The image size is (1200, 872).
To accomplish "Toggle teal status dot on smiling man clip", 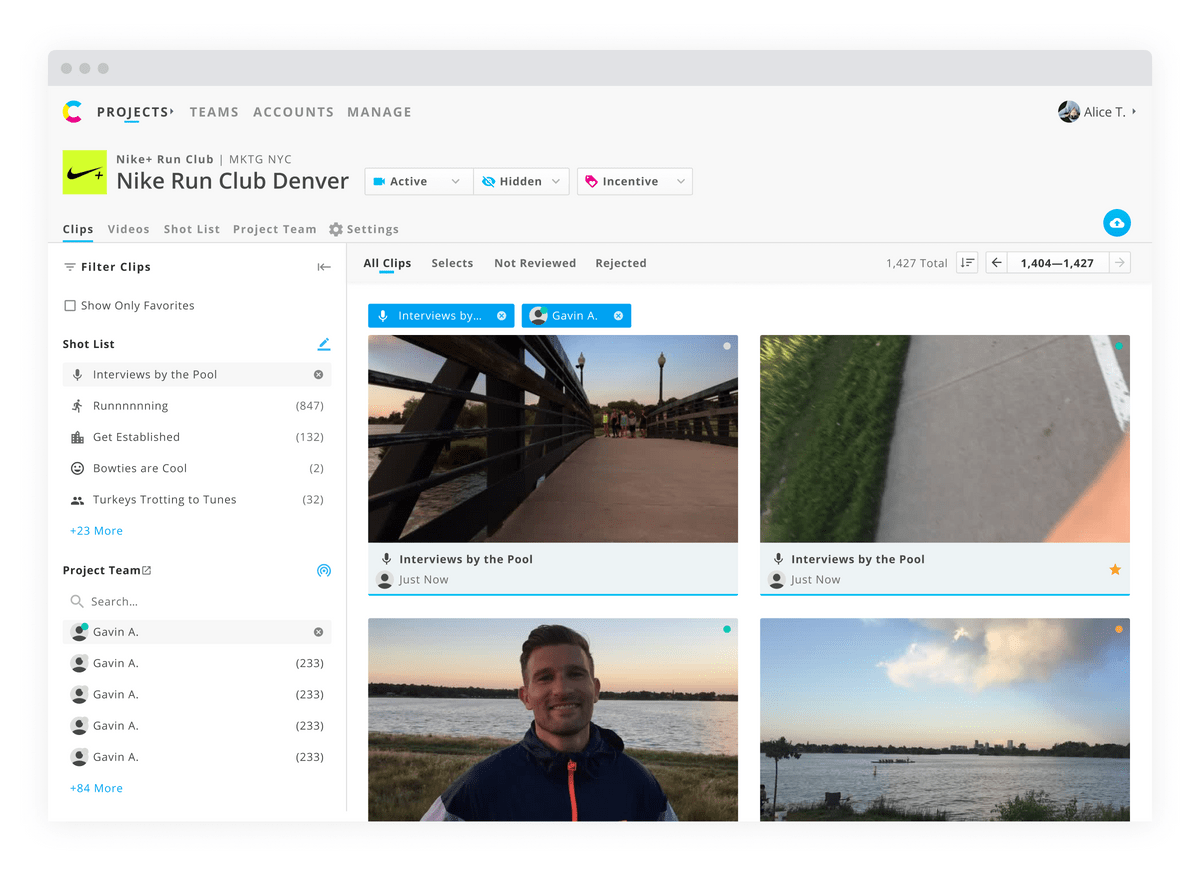I will (727, 629).
